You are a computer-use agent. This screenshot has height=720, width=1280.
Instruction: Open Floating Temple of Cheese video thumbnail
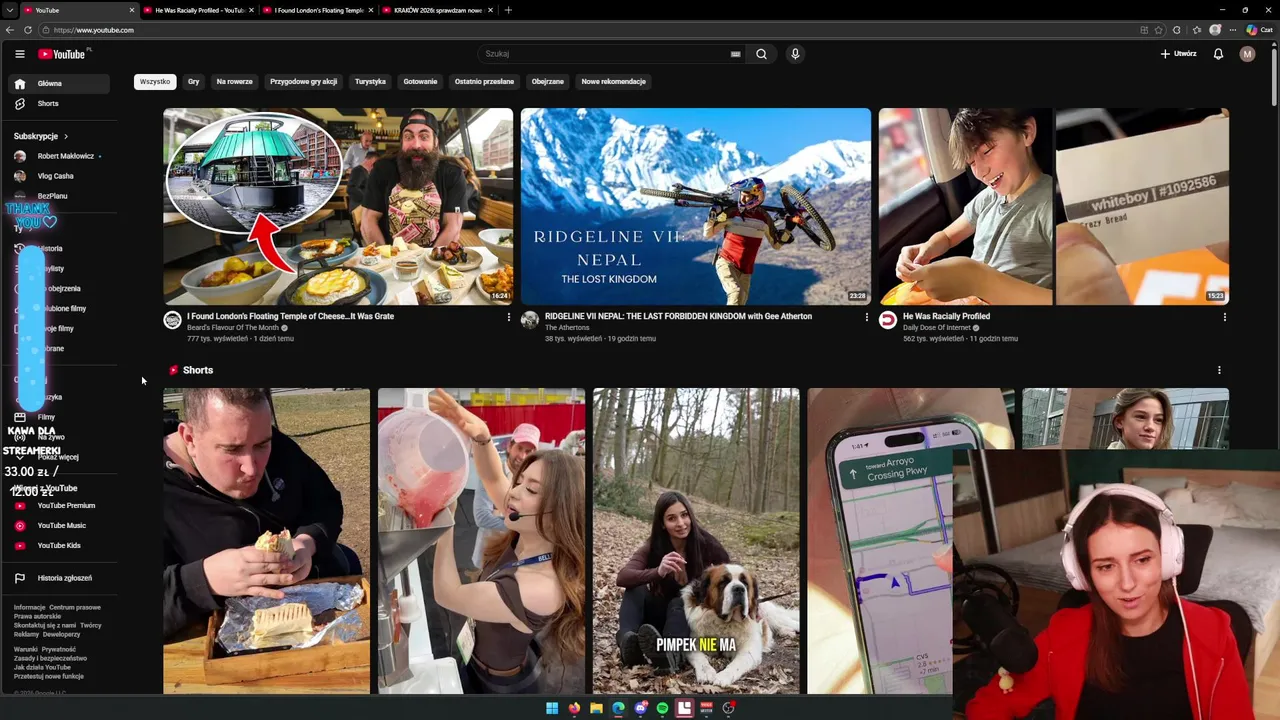pos(338,206)
